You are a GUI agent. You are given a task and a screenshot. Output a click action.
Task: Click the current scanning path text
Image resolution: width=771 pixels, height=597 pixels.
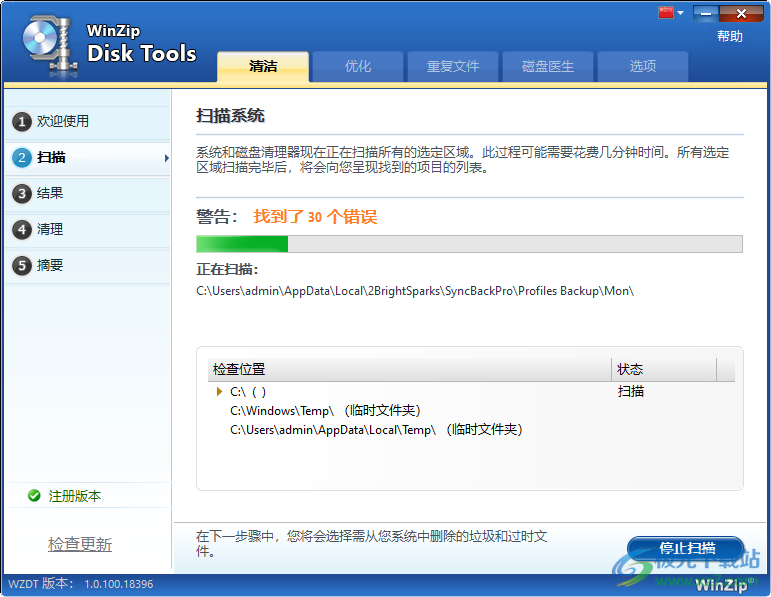(x=415, y=291)
